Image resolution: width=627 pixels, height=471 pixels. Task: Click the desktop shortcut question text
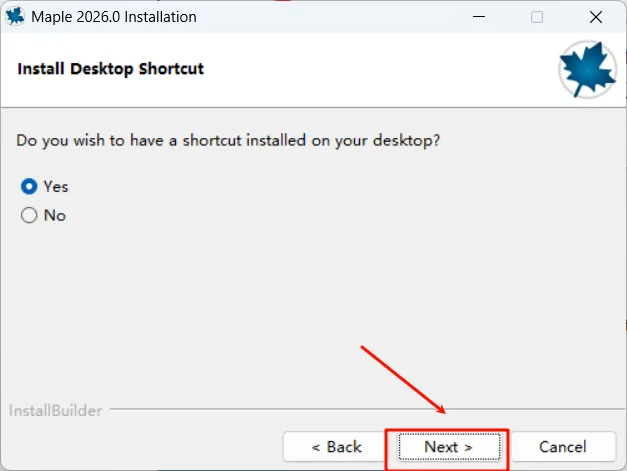click(228, 141)
